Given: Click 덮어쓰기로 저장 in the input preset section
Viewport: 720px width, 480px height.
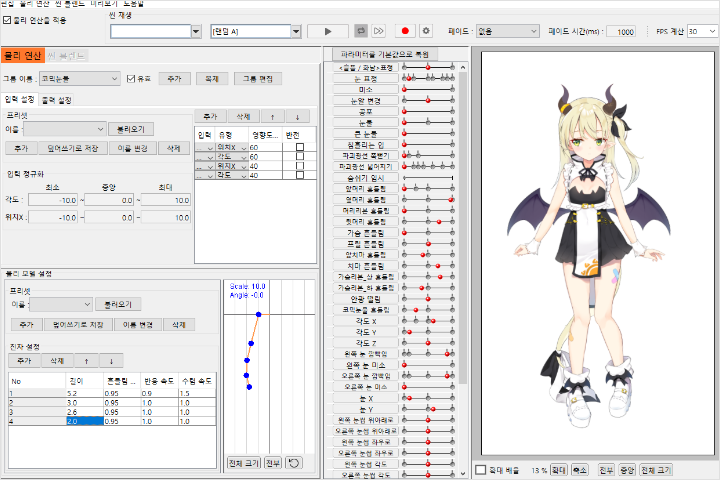Looking at the screenshot, I should point(73,148).
